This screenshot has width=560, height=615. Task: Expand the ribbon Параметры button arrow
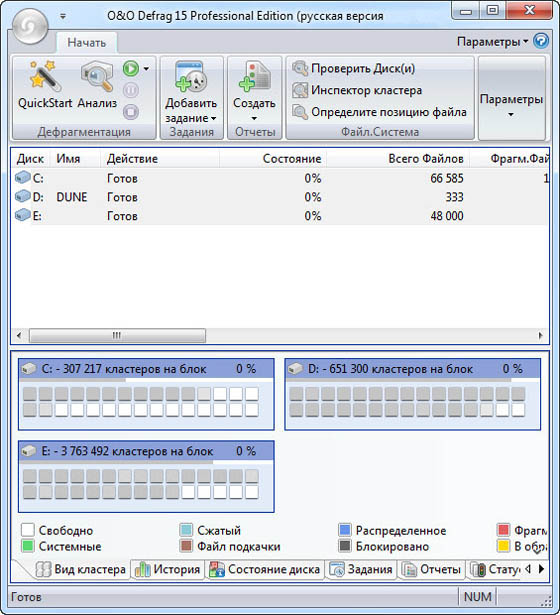tap(511, 115)
